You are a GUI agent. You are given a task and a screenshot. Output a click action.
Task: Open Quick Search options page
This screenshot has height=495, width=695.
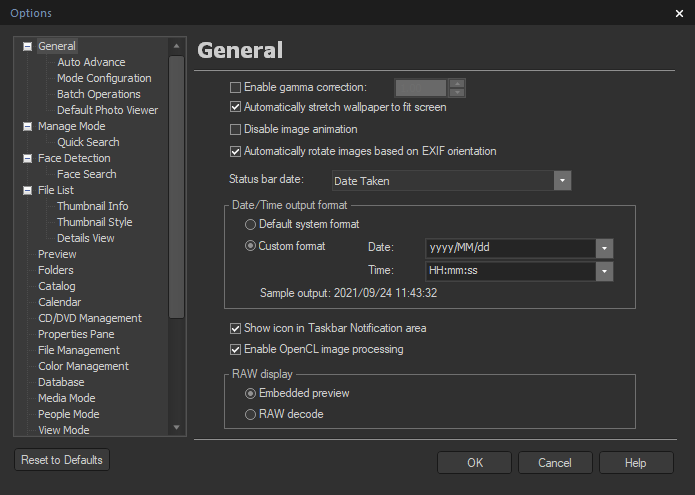(x=88, y=142)
